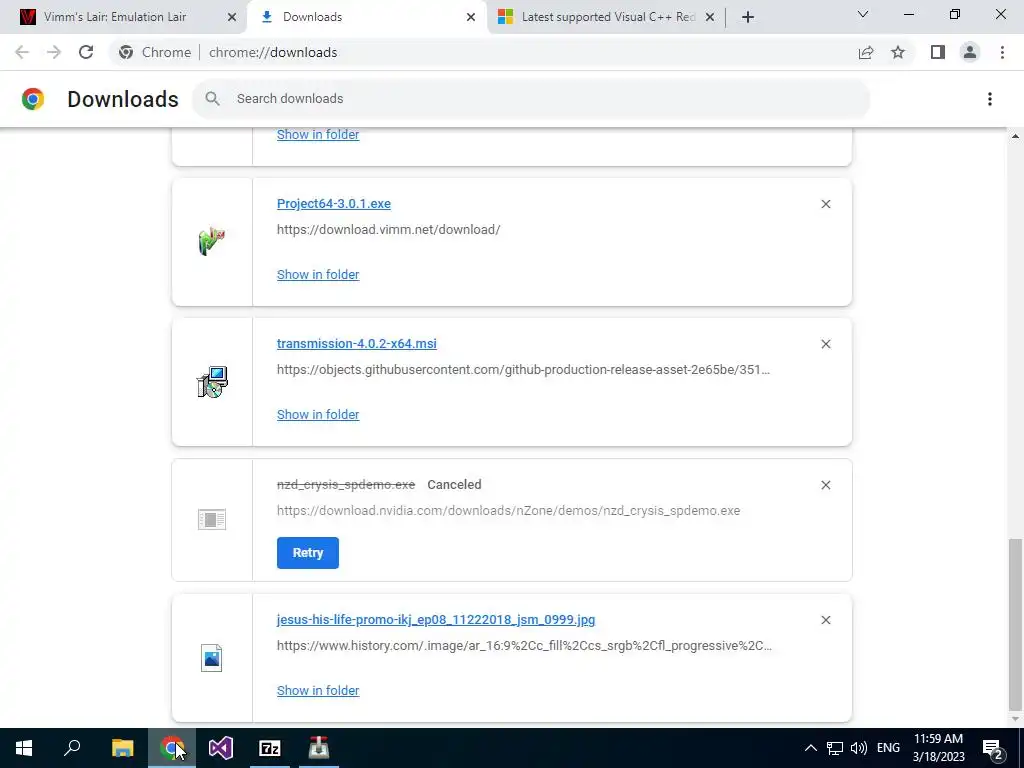1024x768 pixels.
Task: Show transmission-4.0.2-x64.msi in folder
Action: tap(318, 415)
